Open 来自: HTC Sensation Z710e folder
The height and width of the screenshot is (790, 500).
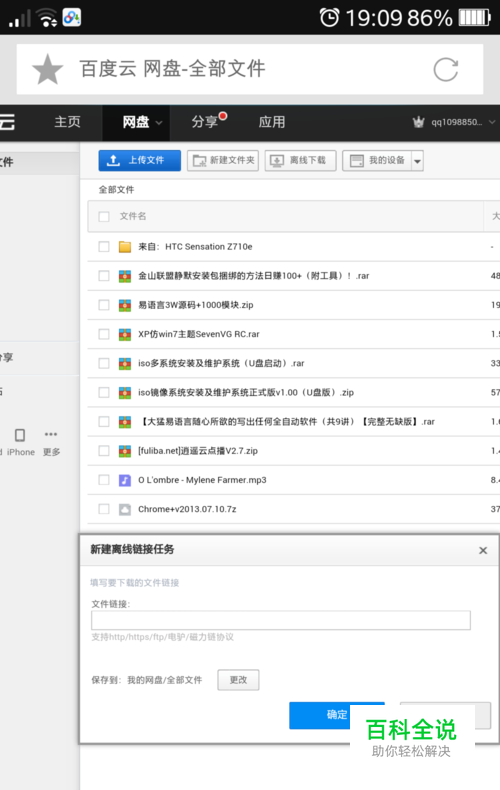(x=195, y=246)
